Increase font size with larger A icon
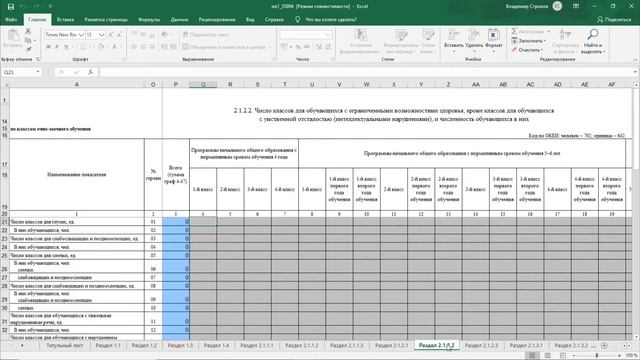This screenshot has width=640, height=360. [110, 35]
